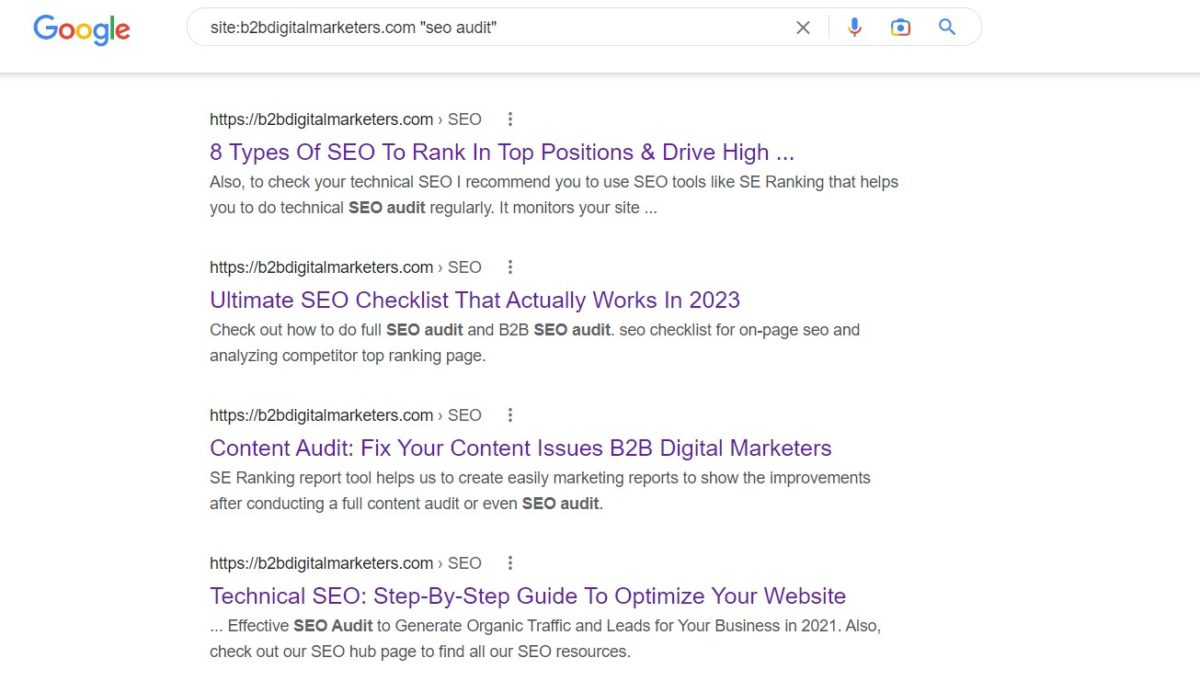Click the SEO breadcrumb under Technical SEO result
This screenshot has width=1200, height=692.
[x=464, y=563]
